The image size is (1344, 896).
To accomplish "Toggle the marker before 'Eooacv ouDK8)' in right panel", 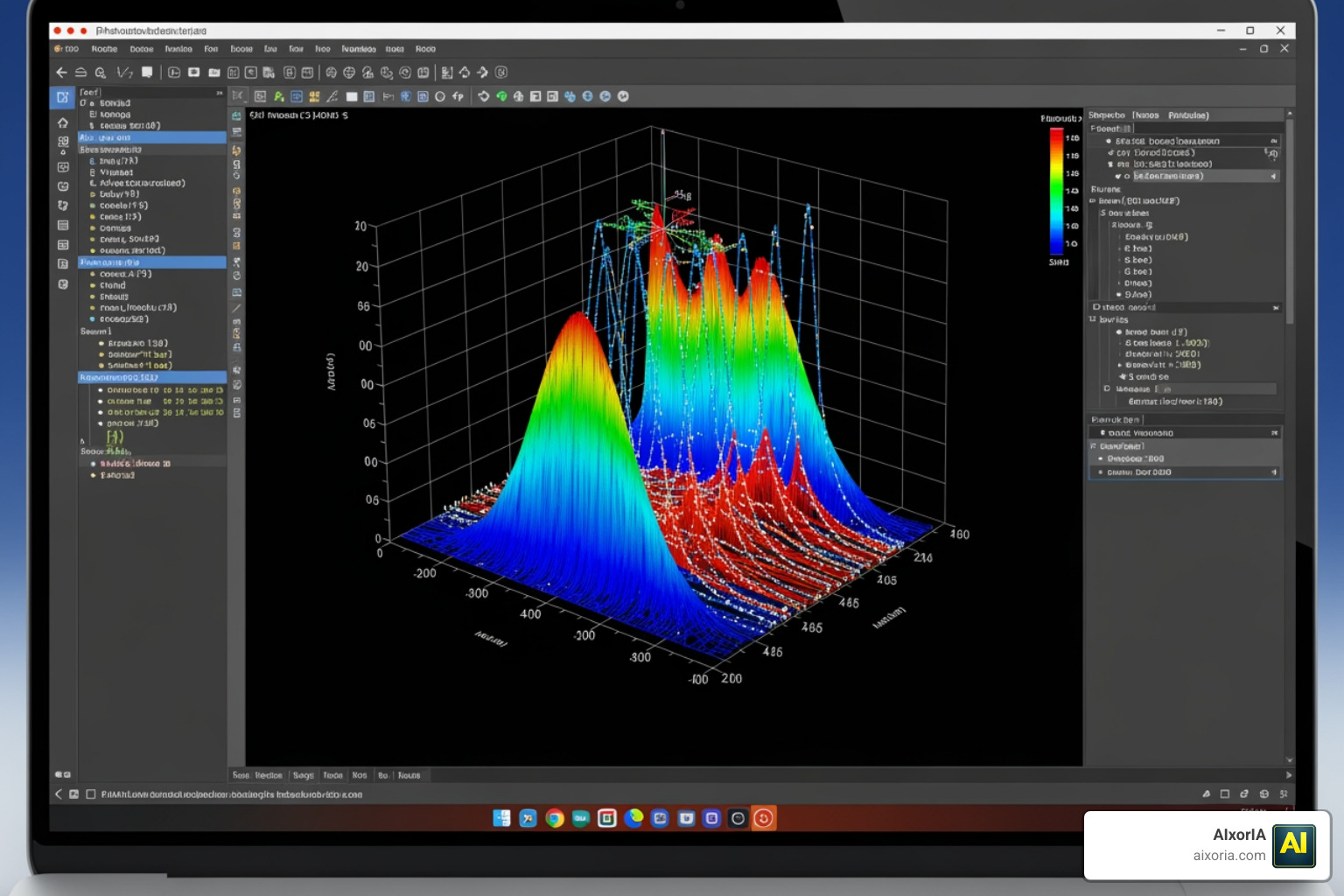I will point(1119,237).
